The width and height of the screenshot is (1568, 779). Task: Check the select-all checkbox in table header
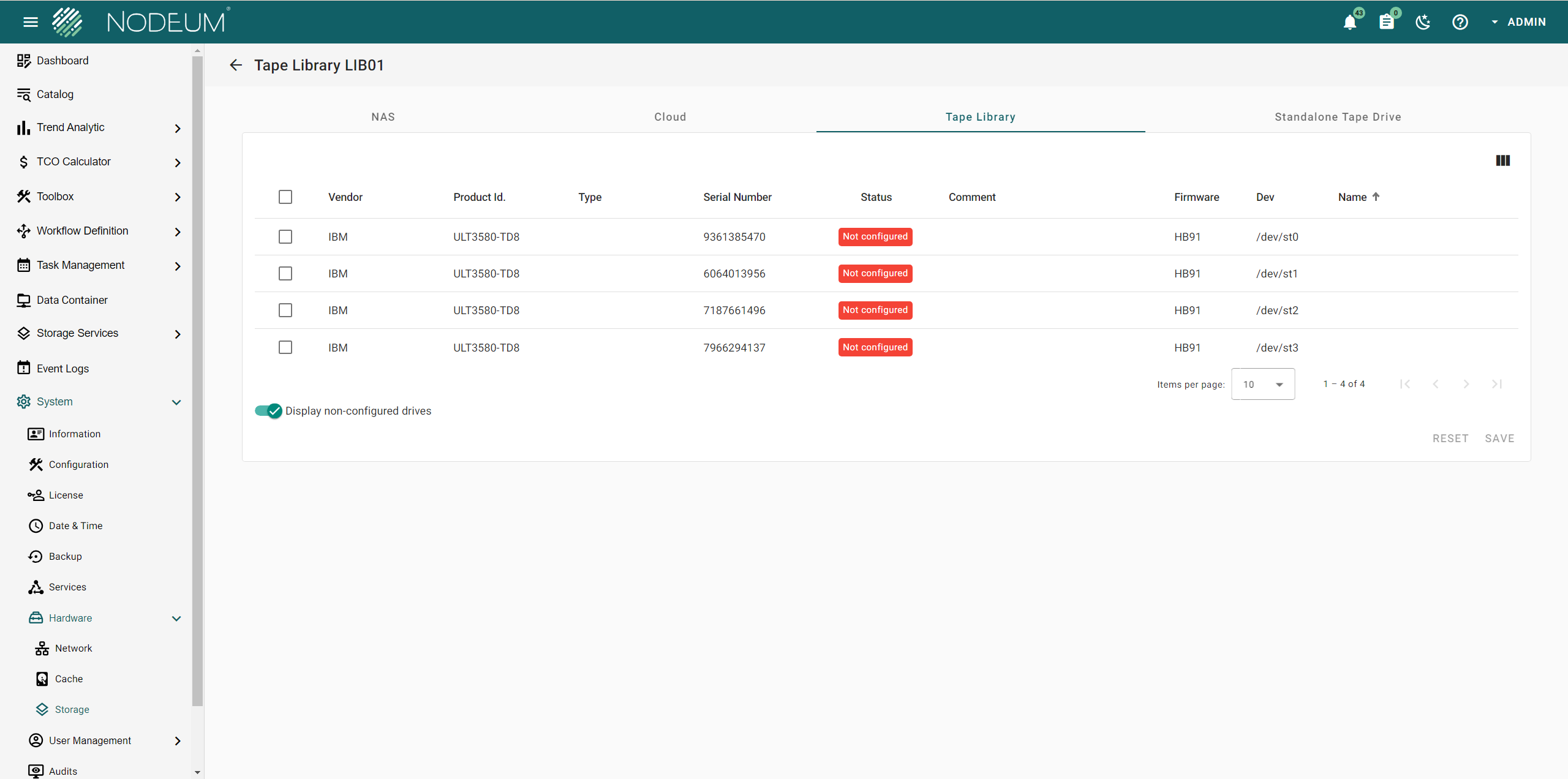[285, 197]
